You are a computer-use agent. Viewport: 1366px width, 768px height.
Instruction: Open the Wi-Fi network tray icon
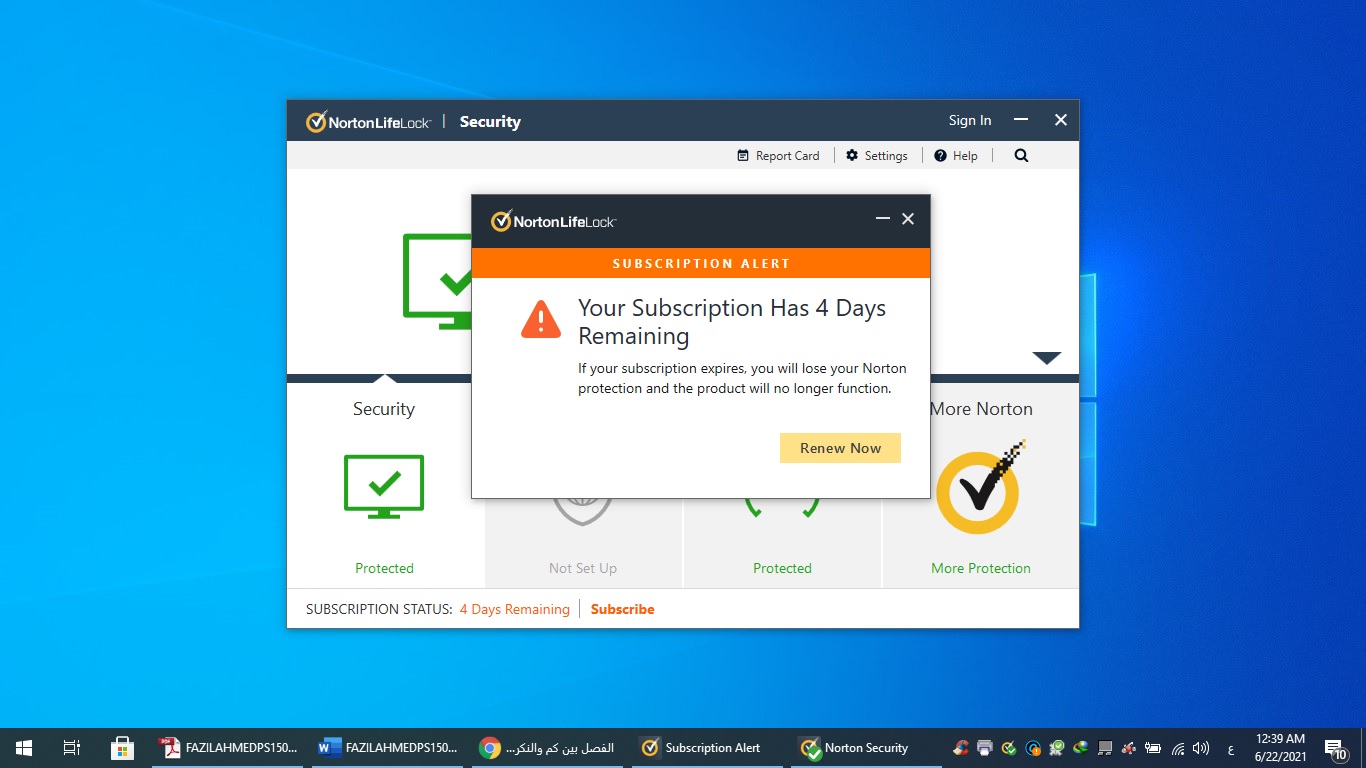pyautogui.click(x=1178, y=748)
